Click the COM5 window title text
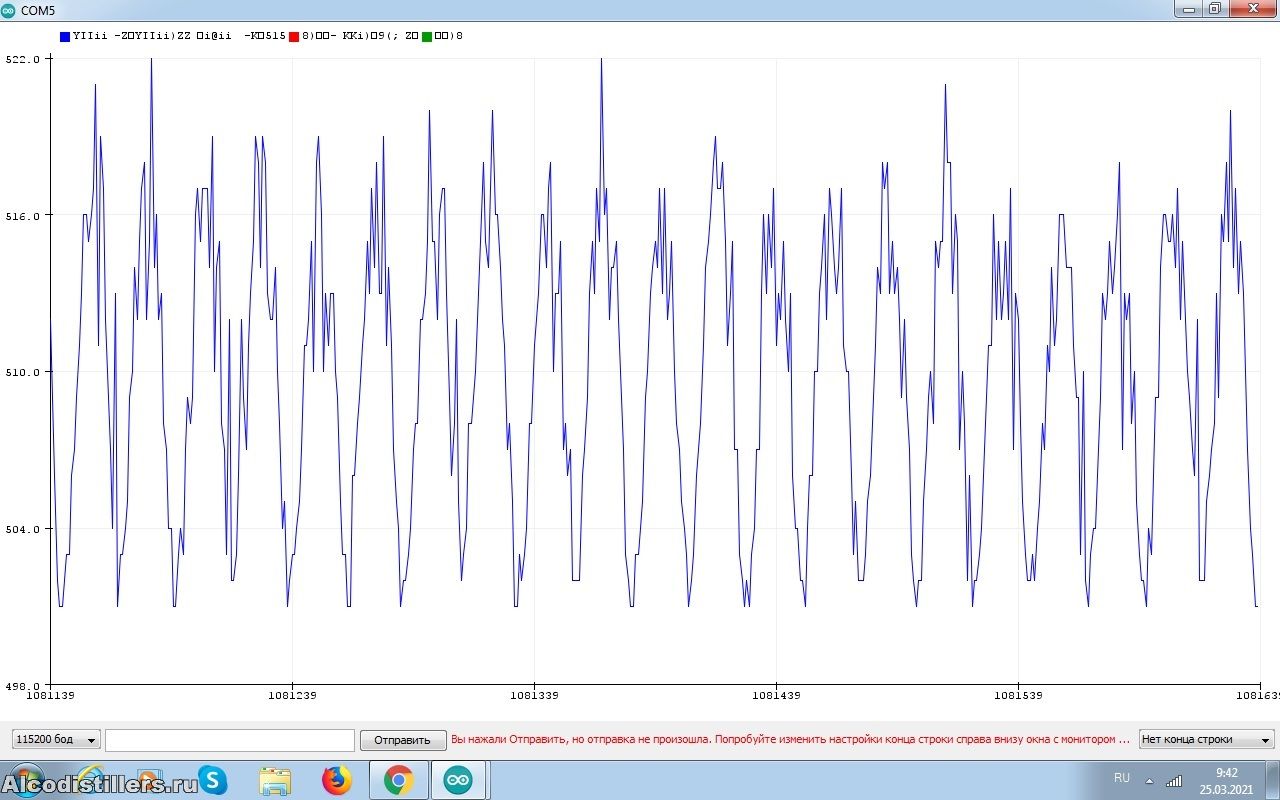 38,9
